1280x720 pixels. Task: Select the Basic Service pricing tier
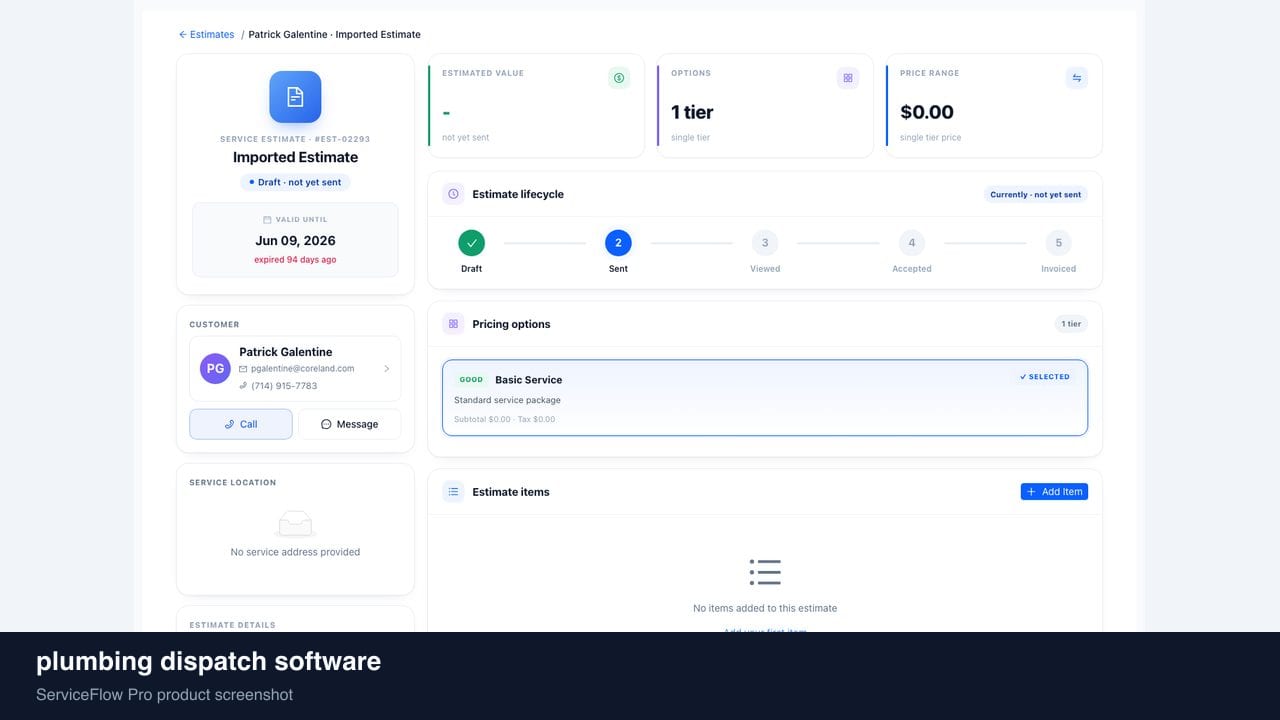pyautogui.click(x=765, y=398)
